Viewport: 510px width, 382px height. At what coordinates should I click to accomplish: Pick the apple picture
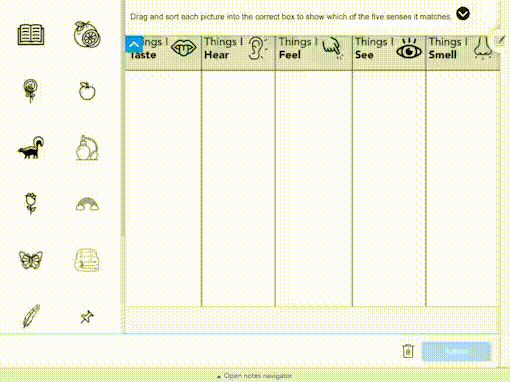click(87, 91)
